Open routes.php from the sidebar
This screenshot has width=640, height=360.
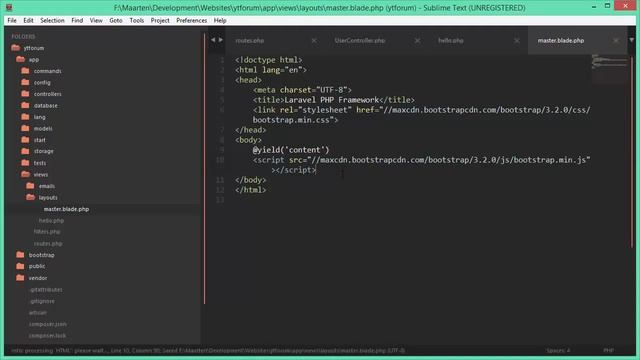pos(48,243)
